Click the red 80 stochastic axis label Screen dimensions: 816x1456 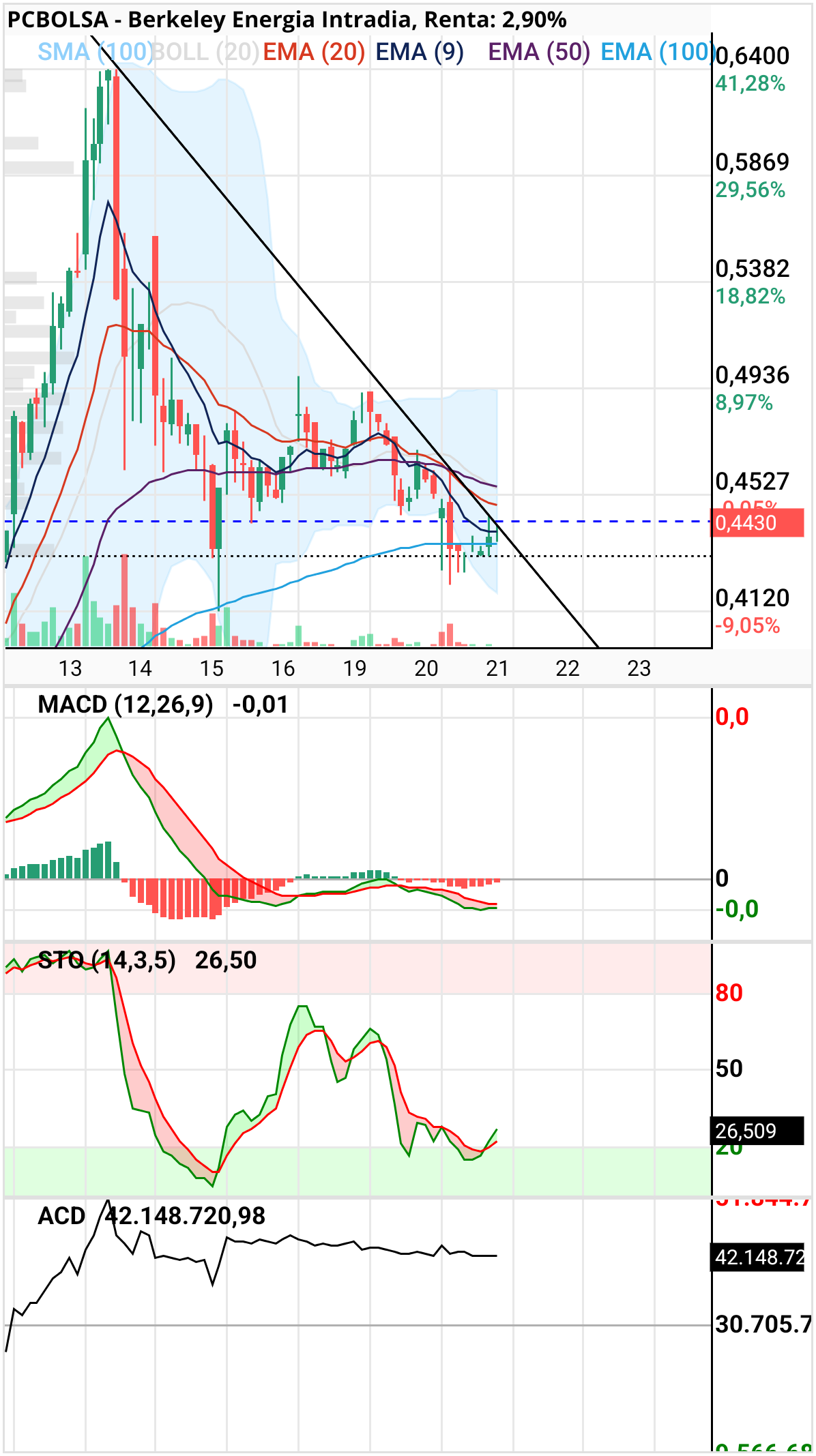coord(729,993)
